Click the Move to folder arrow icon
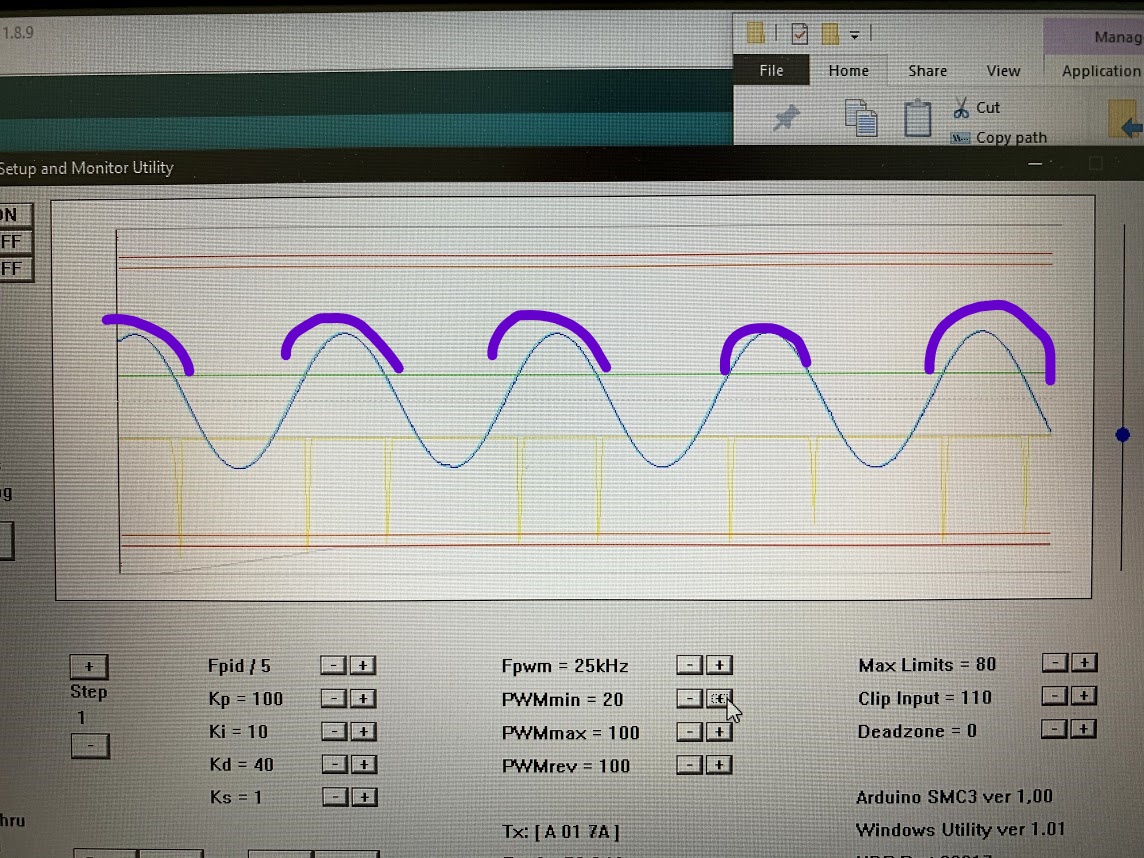1144x858 pixels. pyautogui.click(x=1126, y=120)
